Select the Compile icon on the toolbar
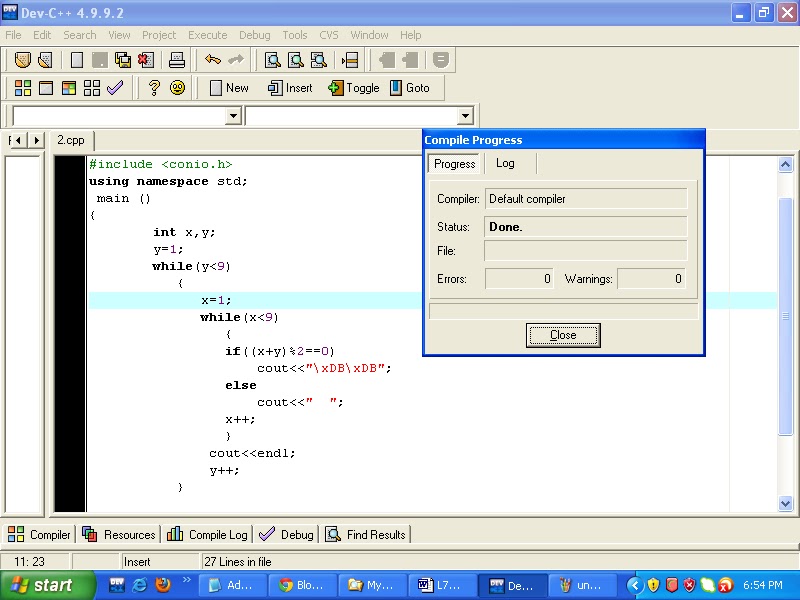The height and width of the screenshot is (600, 800). click(x=22, y=88)
